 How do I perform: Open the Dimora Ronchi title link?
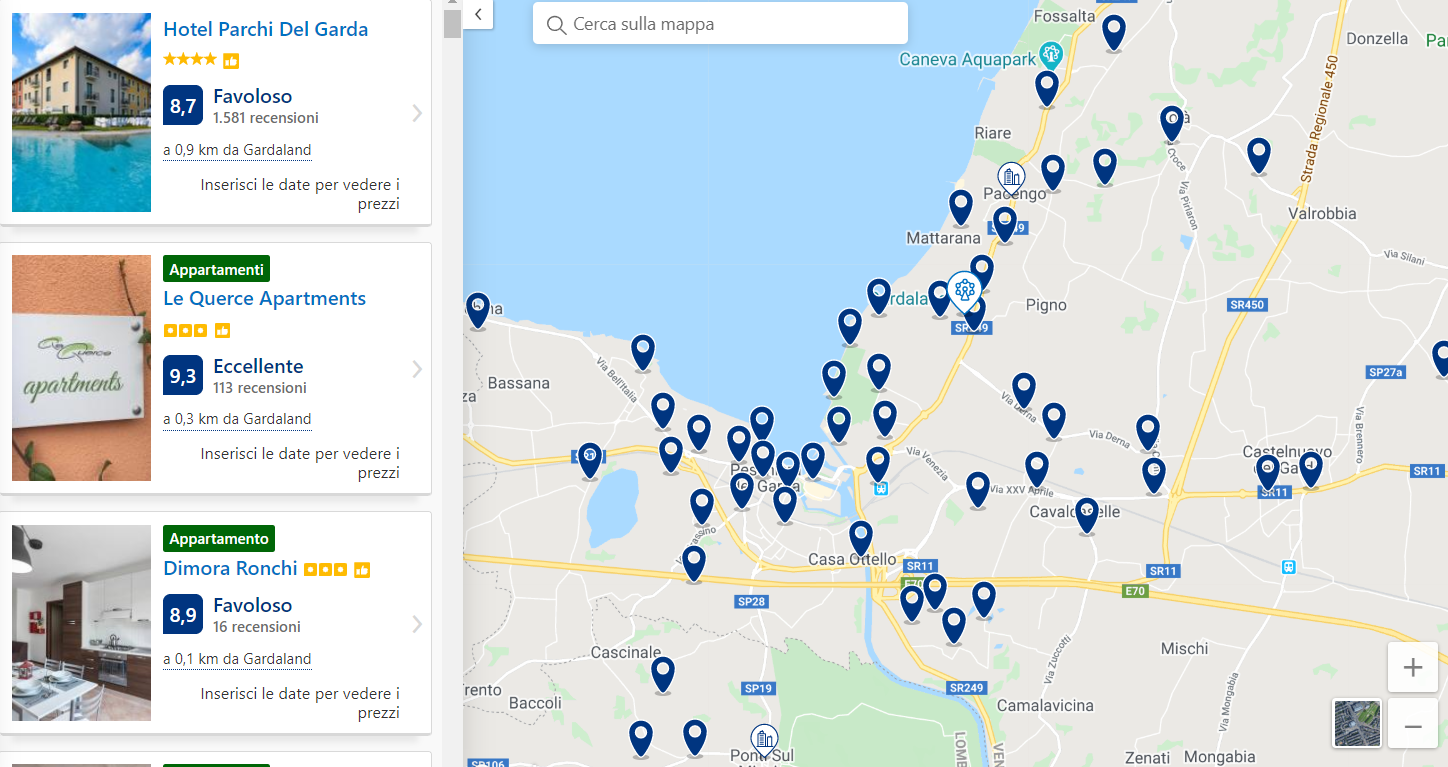pos(230,568)
